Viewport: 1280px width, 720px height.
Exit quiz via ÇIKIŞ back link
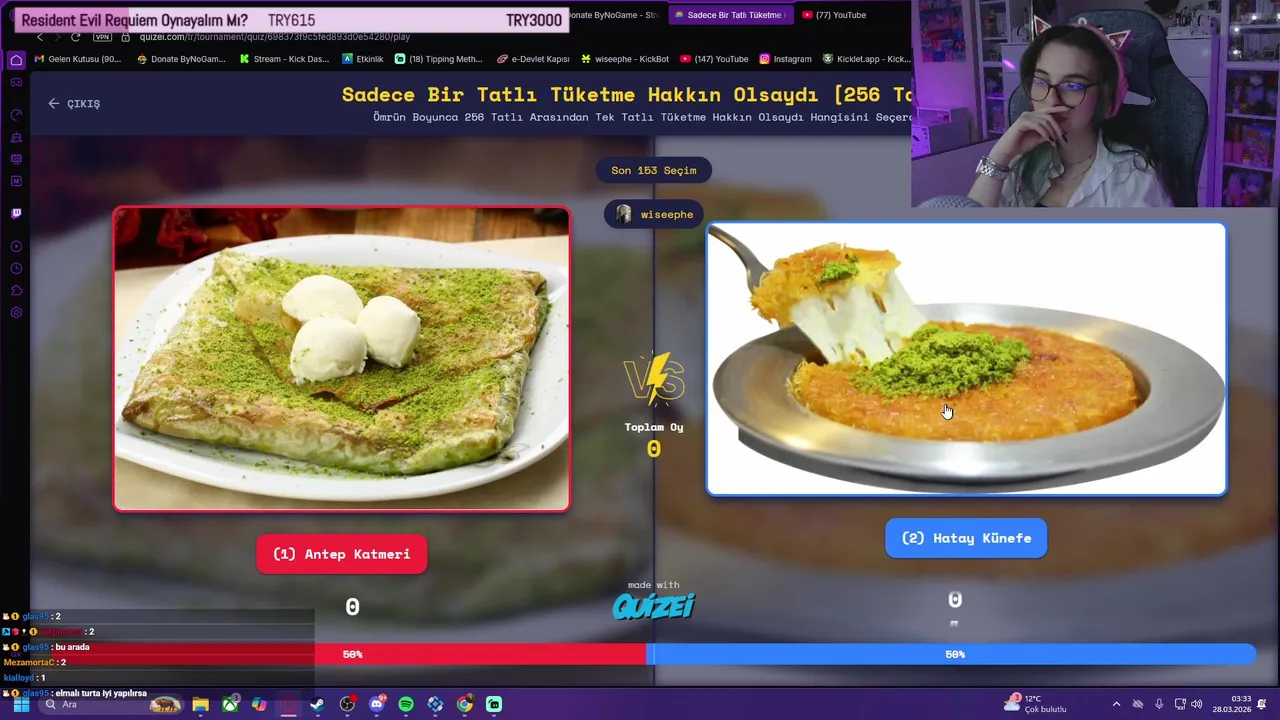[x=74, y=103]
